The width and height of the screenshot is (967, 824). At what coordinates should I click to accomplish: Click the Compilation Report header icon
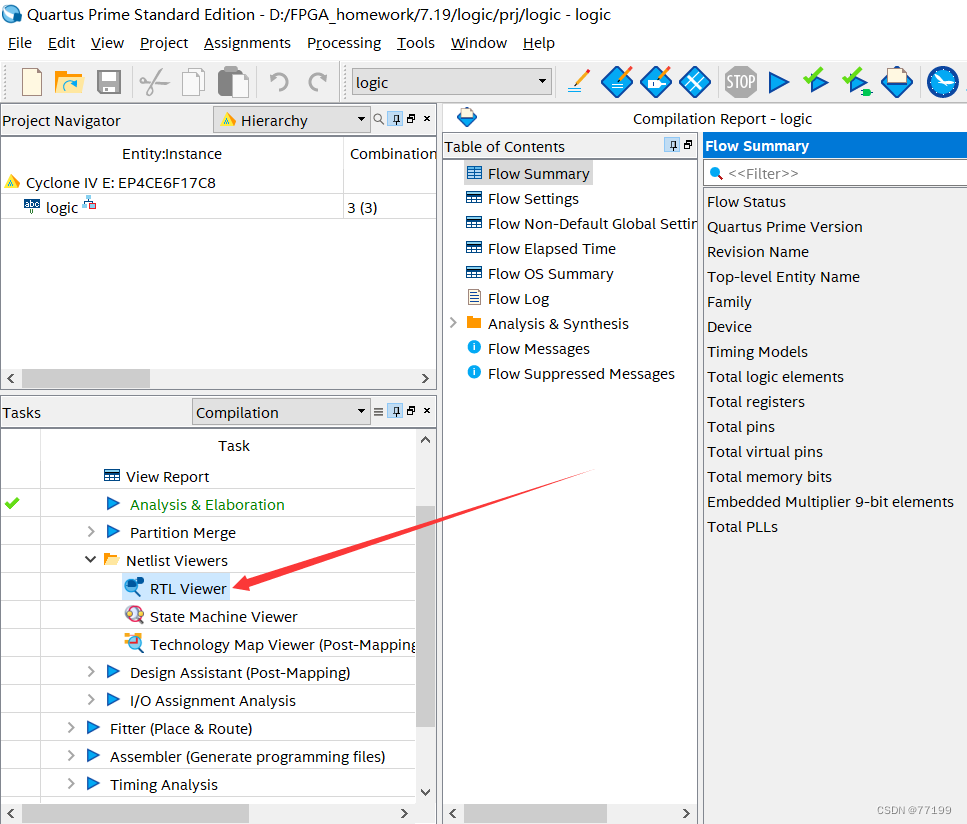point(467,117)
